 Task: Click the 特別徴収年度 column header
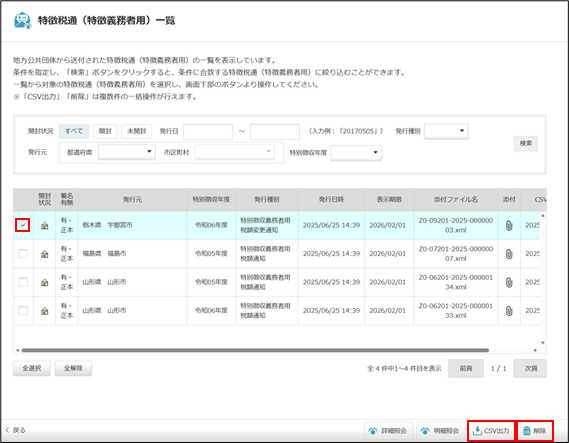211,200
